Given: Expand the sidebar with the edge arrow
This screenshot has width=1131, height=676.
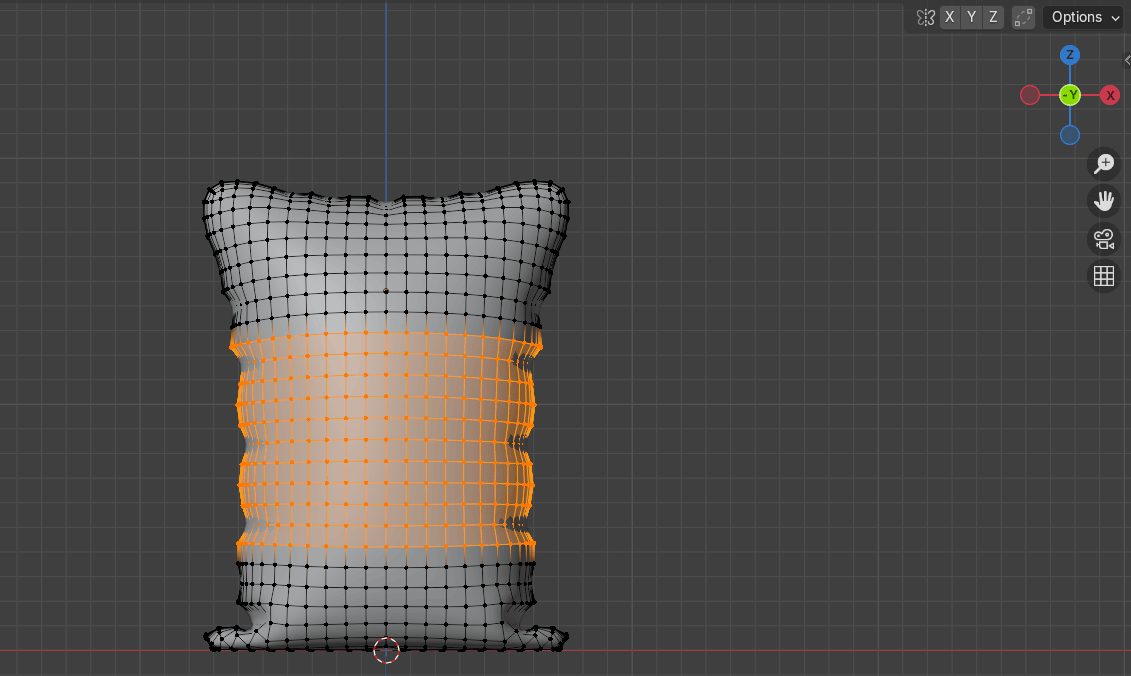Looking at the screenshot, I should tap(1126, 60).
